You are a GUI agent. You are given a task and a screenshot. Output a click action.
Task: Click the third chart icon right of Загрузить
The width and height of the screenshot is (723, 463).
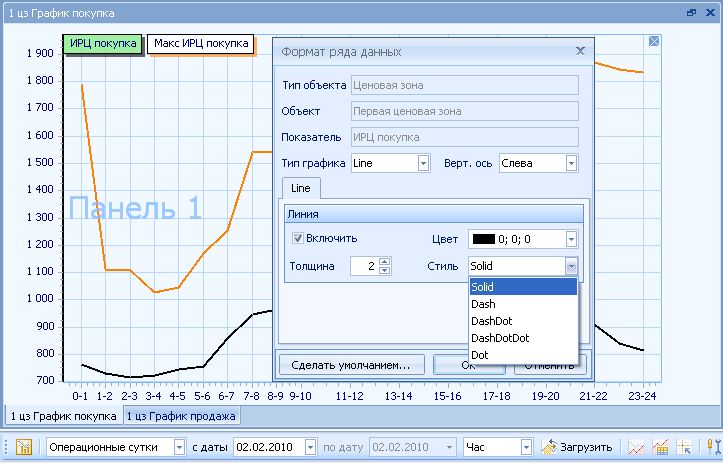(684, 447)
